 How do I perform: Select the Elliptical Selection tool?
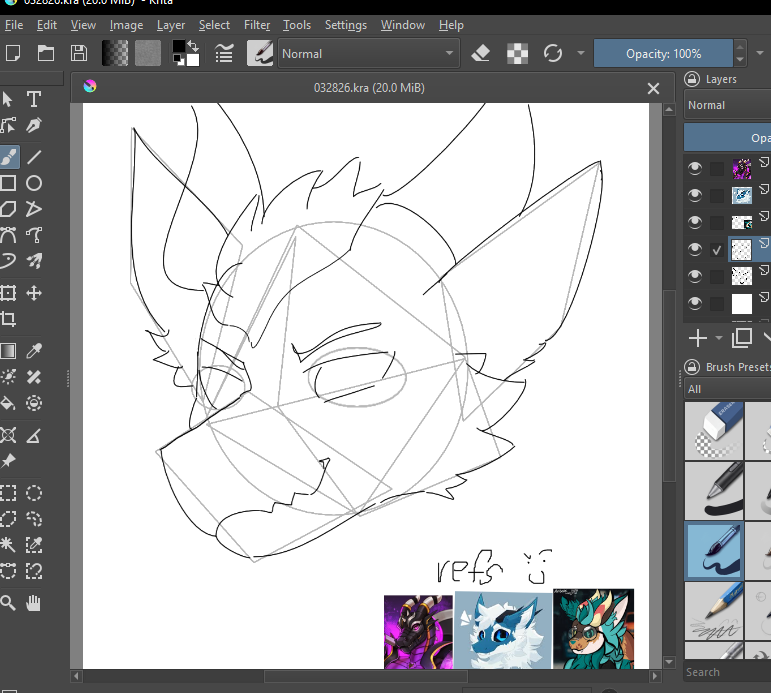(x=33, y=493)
